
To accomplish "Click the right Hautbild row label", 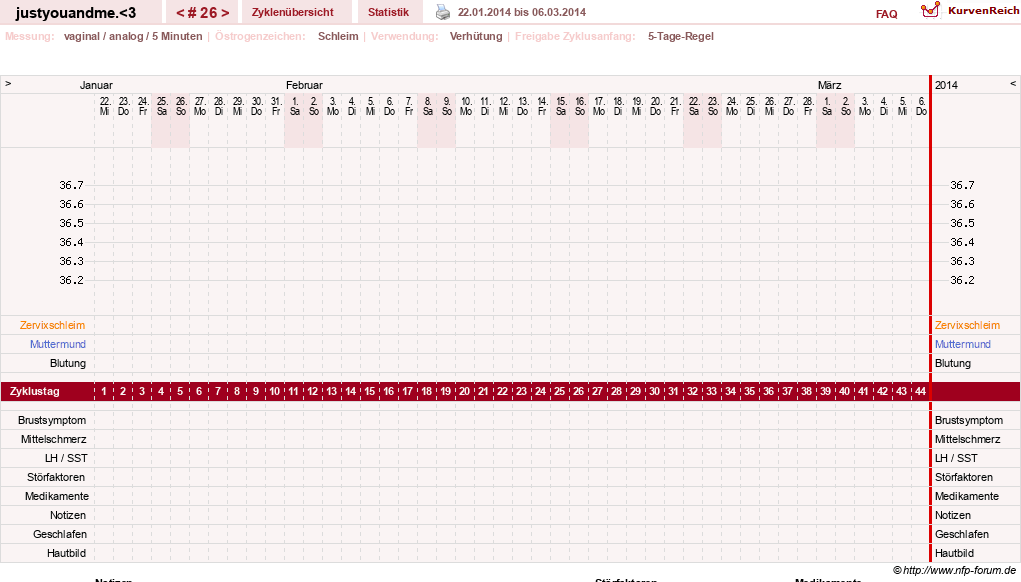I will (x=955, y=553).
